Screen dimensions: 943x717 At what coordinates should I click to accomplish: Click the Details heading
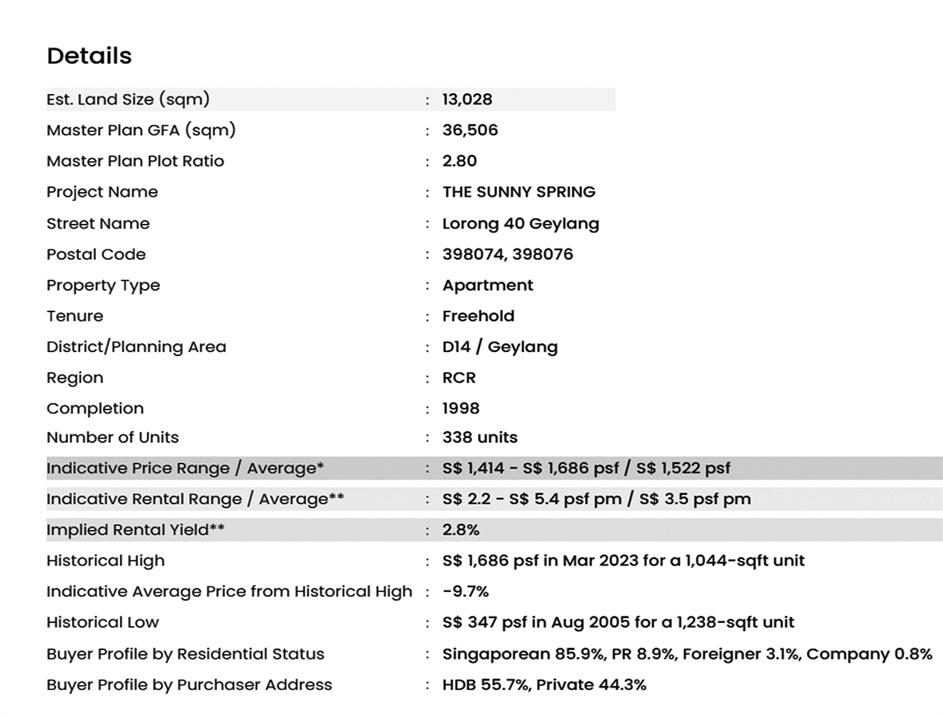(89, 56)
